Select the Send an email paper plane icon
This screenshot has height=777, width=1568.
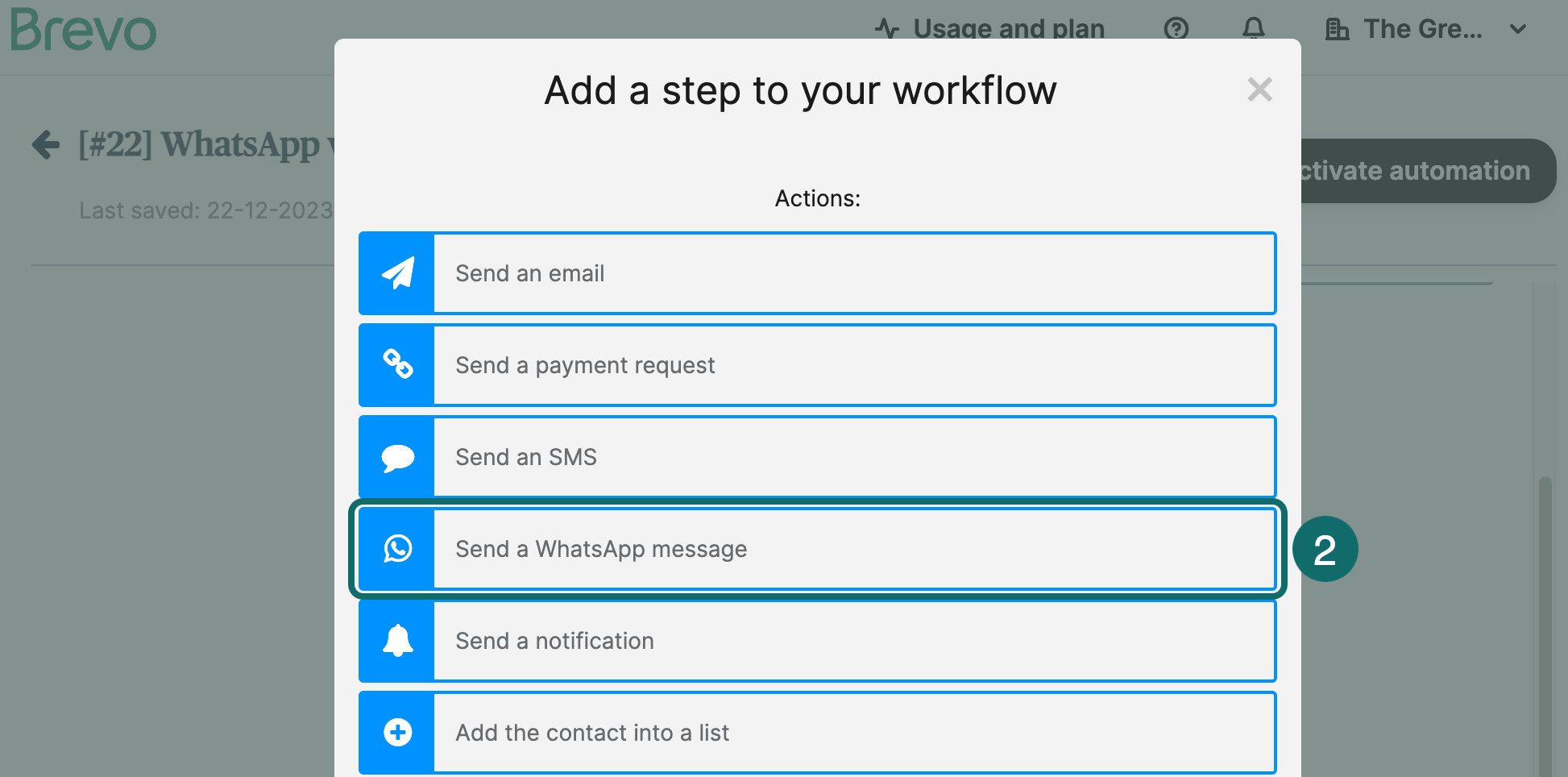(x=396, y=273)
